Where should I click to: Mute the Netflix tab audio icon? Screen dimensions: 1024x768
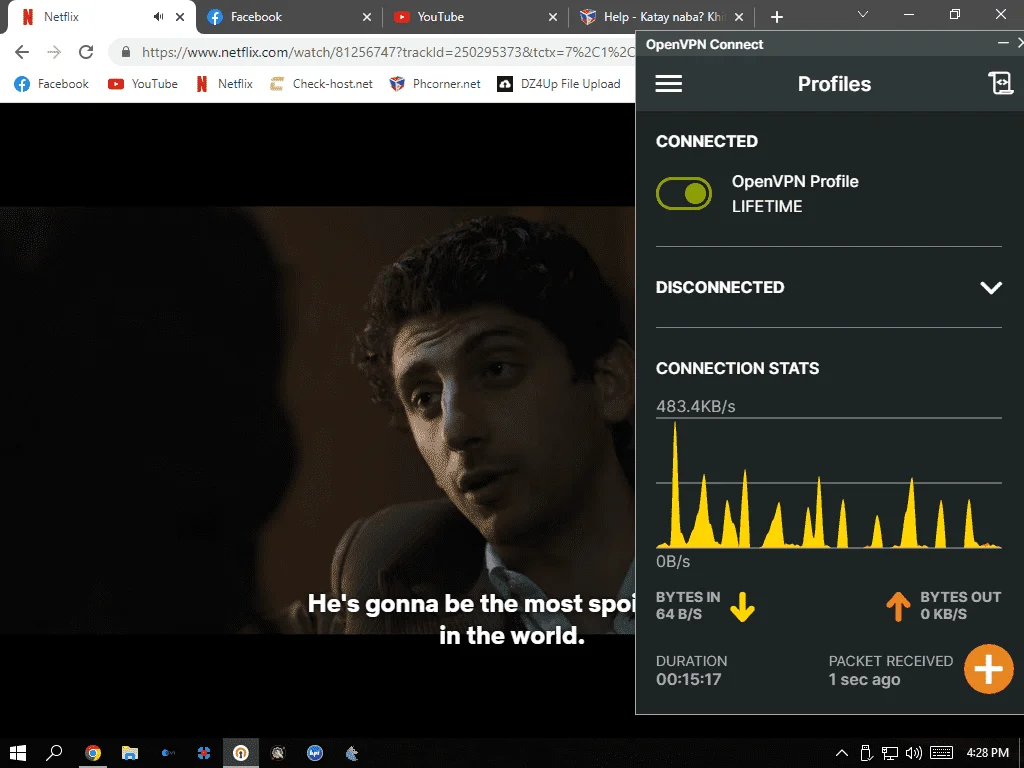point(159,17)
